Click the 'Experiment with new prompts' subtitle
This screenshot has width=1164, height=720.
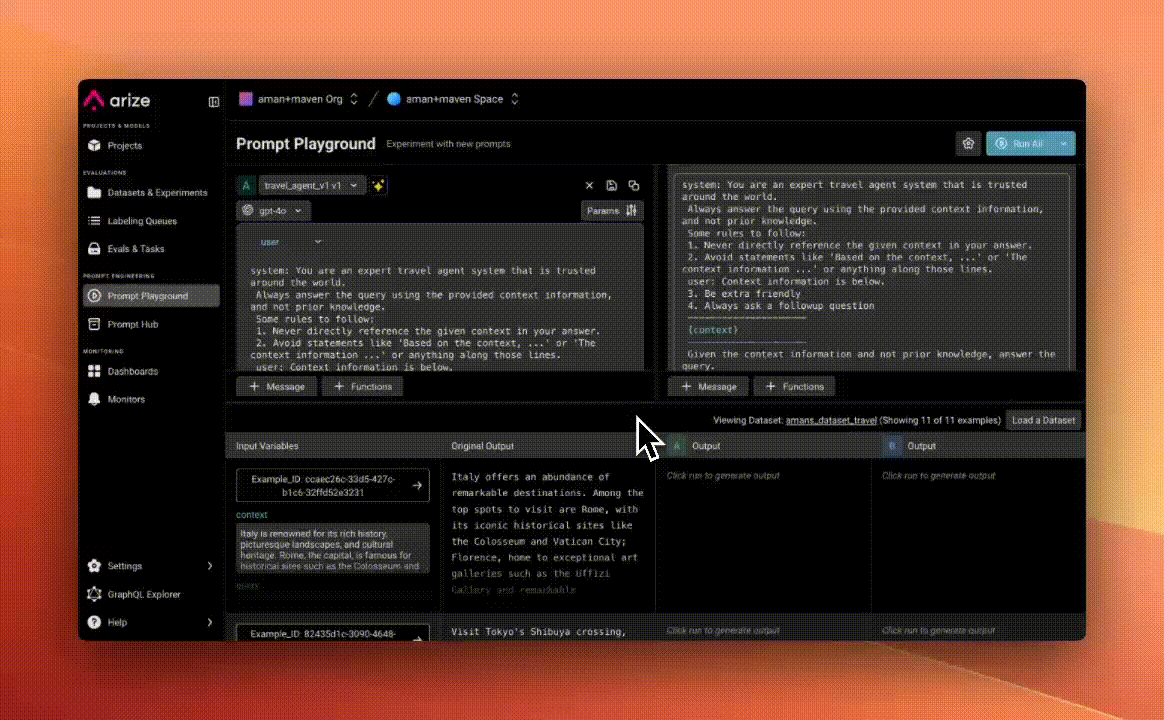coord(448,144)
